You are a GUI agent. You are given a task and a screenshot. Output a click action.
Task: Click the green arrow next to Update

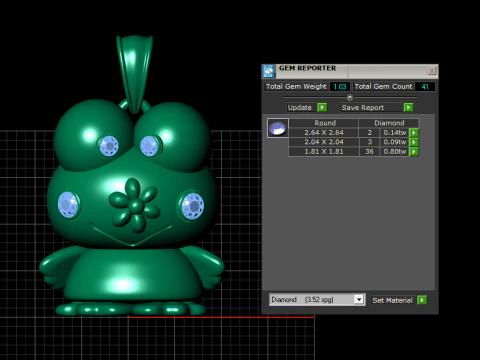tap(322, 107)
